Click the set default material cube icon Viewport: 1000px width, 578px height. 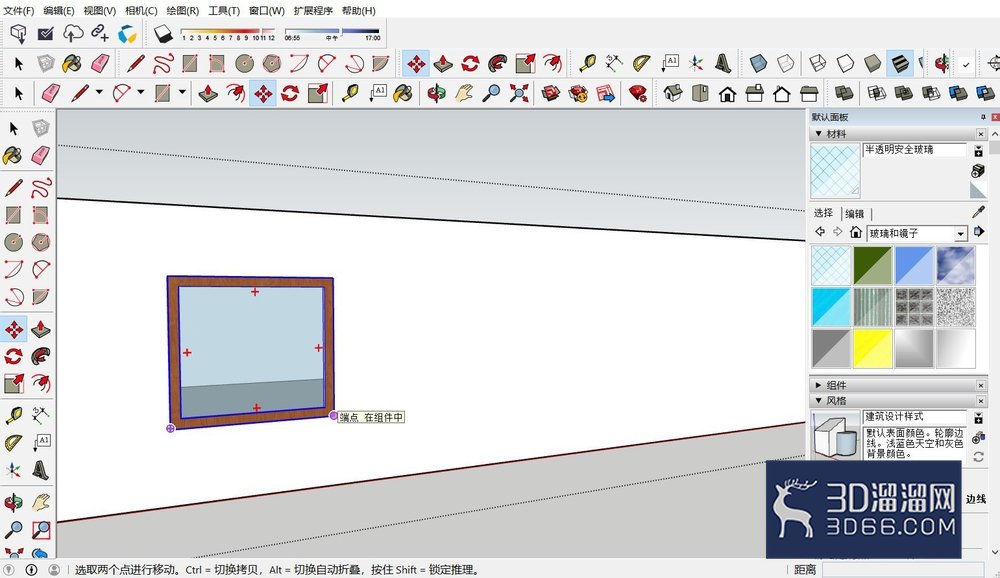(x=978, y=170)
